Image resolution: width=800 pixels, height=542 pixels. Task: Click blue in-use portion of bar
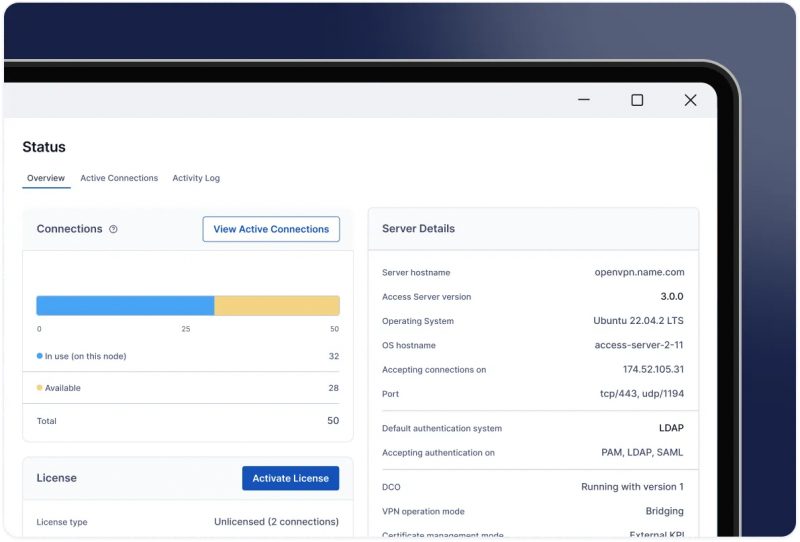click(x=125, y=306)
